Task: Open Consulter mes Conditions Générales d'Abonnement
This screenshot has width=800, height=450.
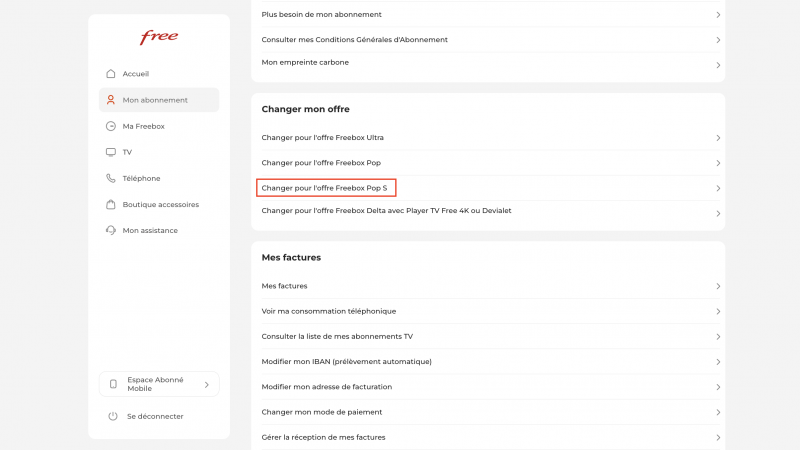Action: [354, 40]
